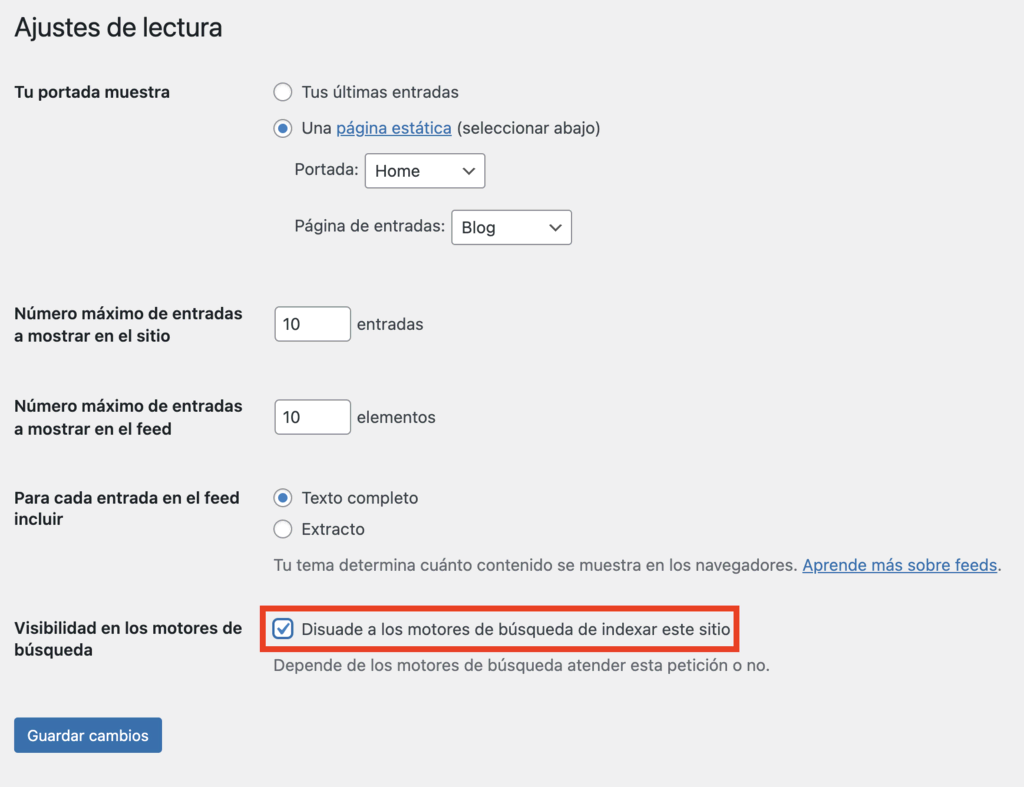Open "Aprende más sobre feeds" link
The image size is (1024, 787).
900,565
